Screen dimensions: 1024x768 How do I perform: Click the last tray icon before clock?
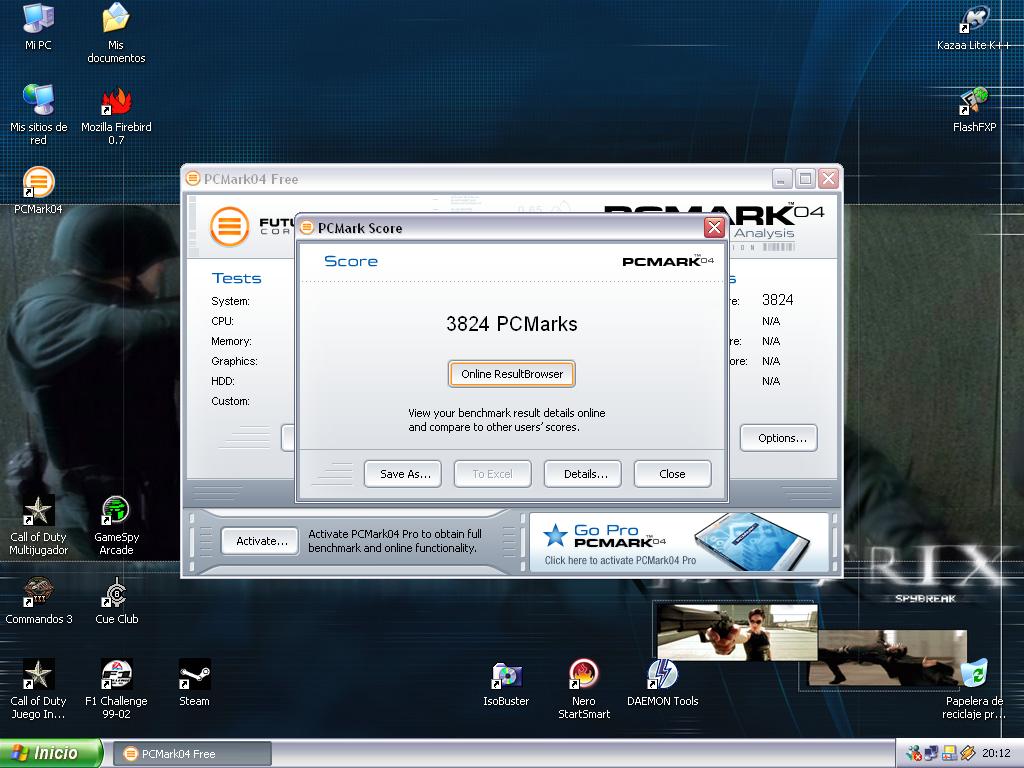pyautogui.click(x=967, y=754)
